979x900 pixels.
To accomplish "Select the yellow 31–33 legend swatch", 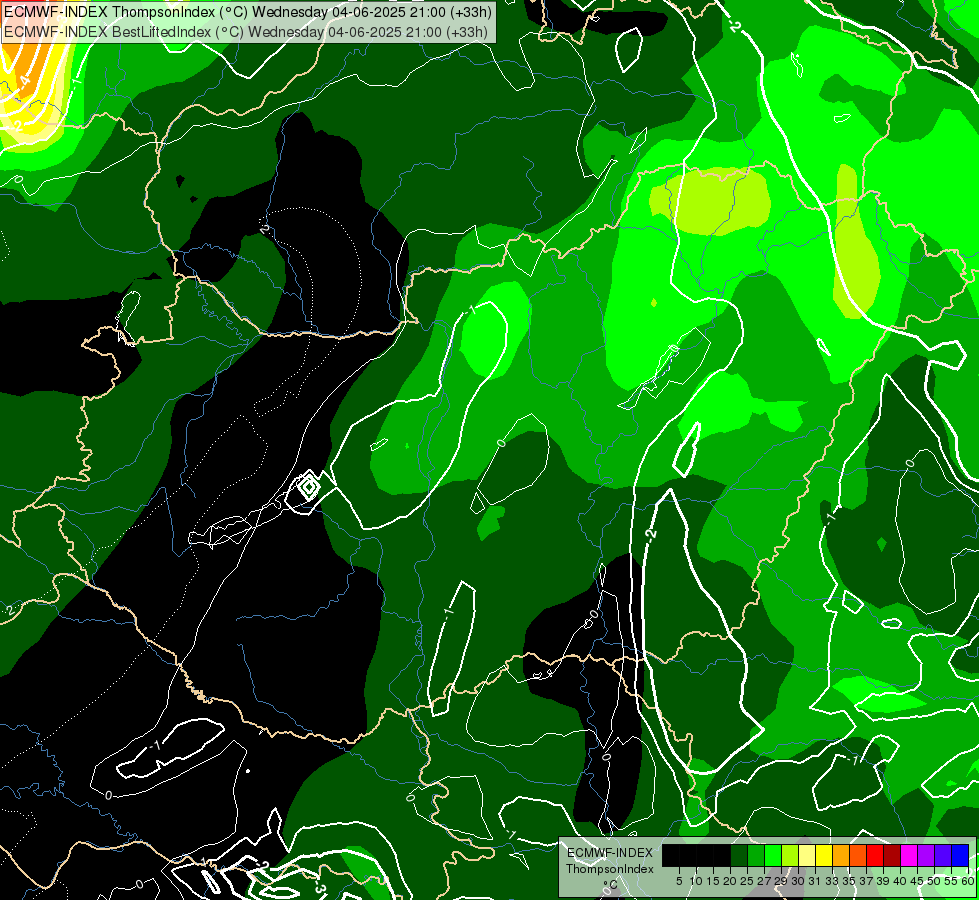I will pos(824,855).
